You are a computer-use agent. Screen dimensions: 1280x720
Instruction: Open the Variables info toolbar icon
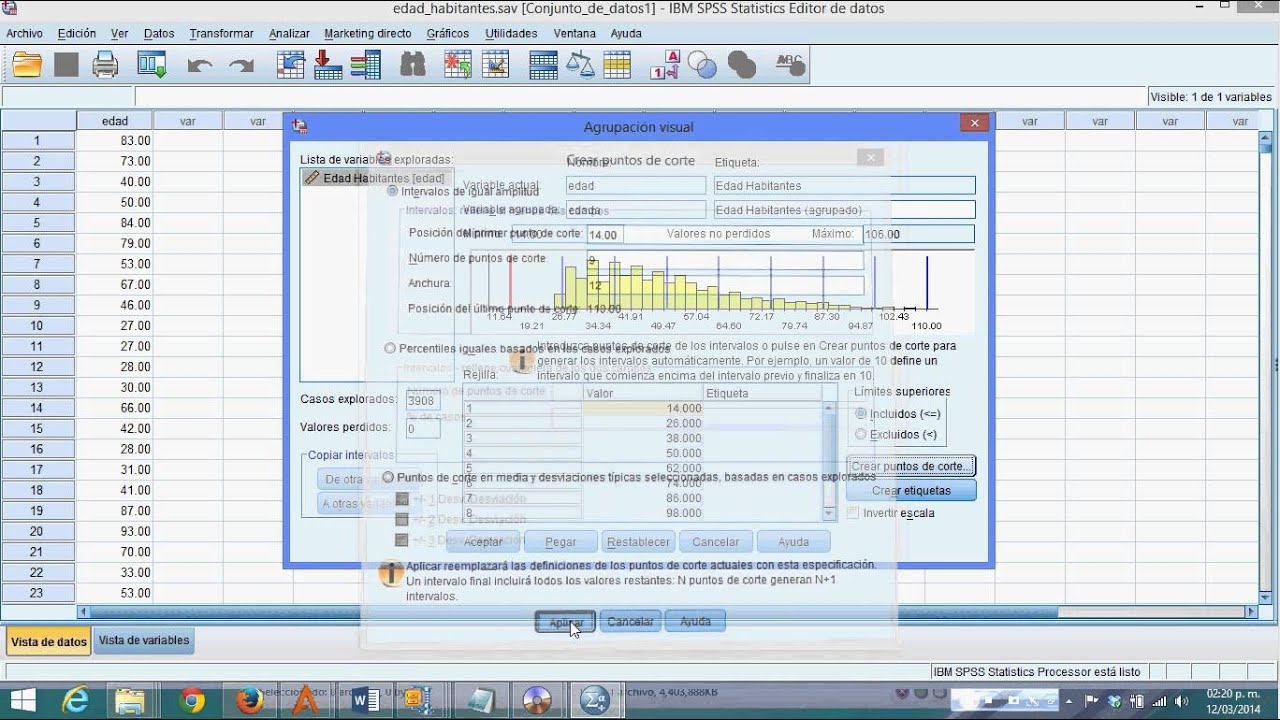[x=365, y=65]
